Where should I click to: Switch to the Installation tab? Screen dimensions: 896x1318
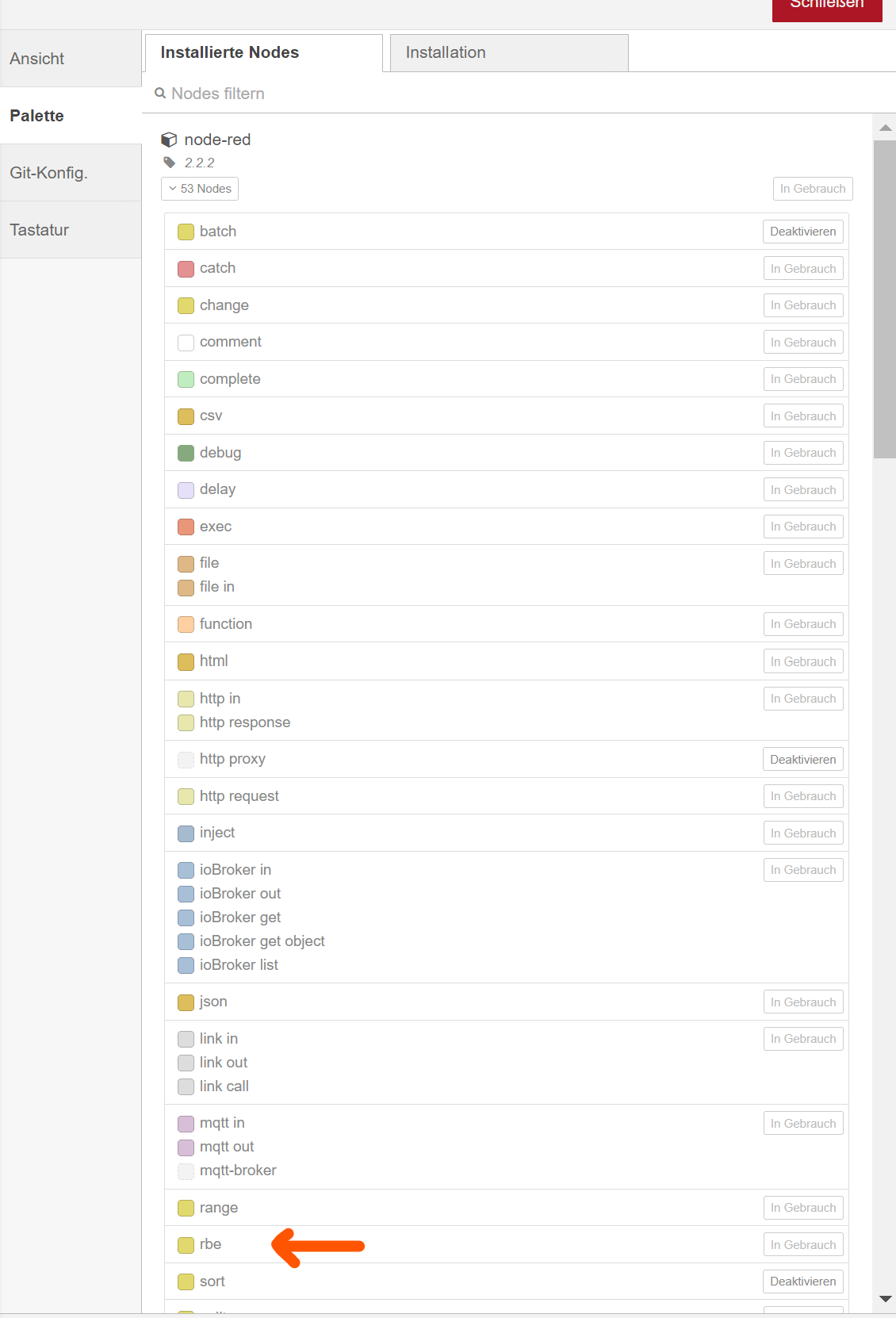509,53
